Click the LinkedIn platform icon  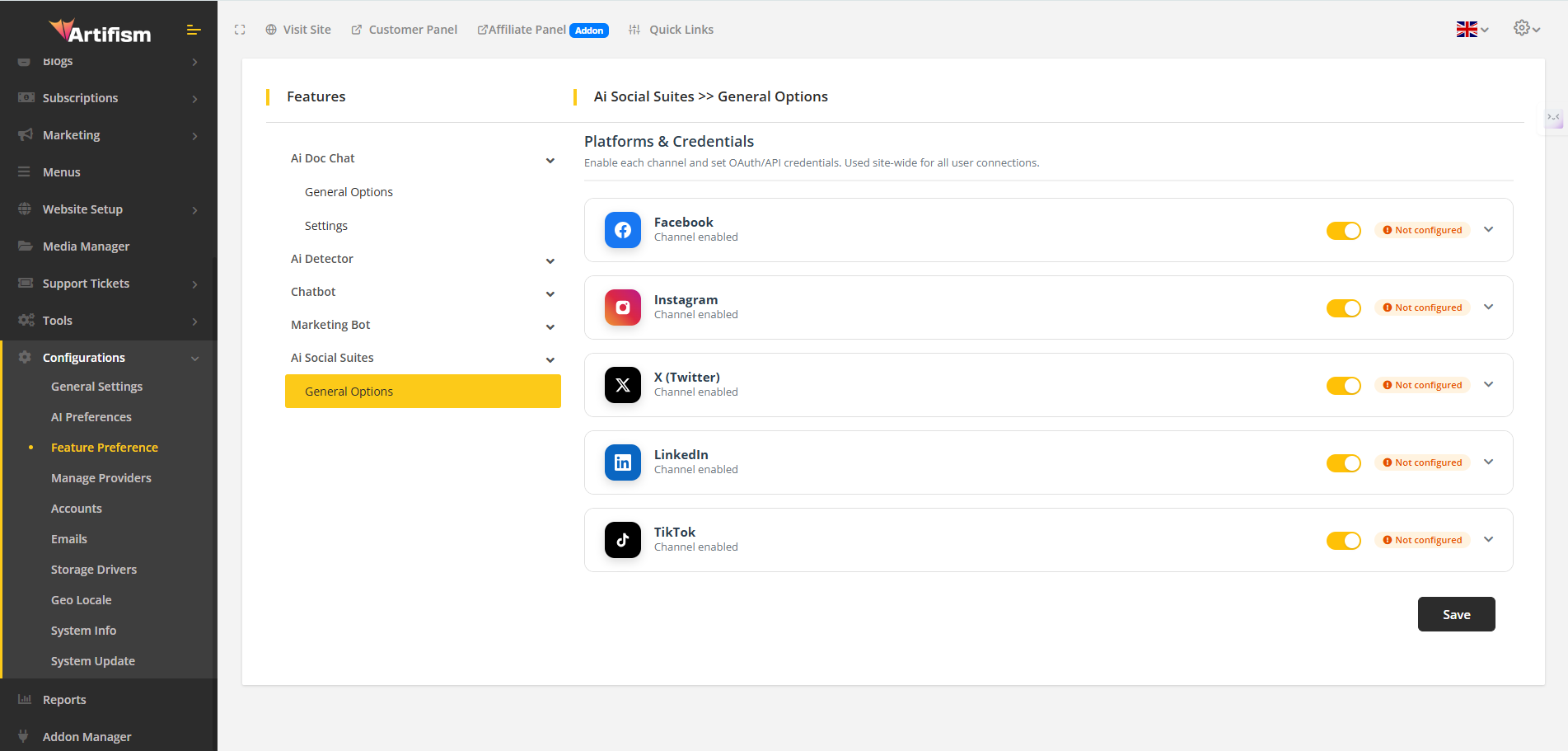click(622, 462)
